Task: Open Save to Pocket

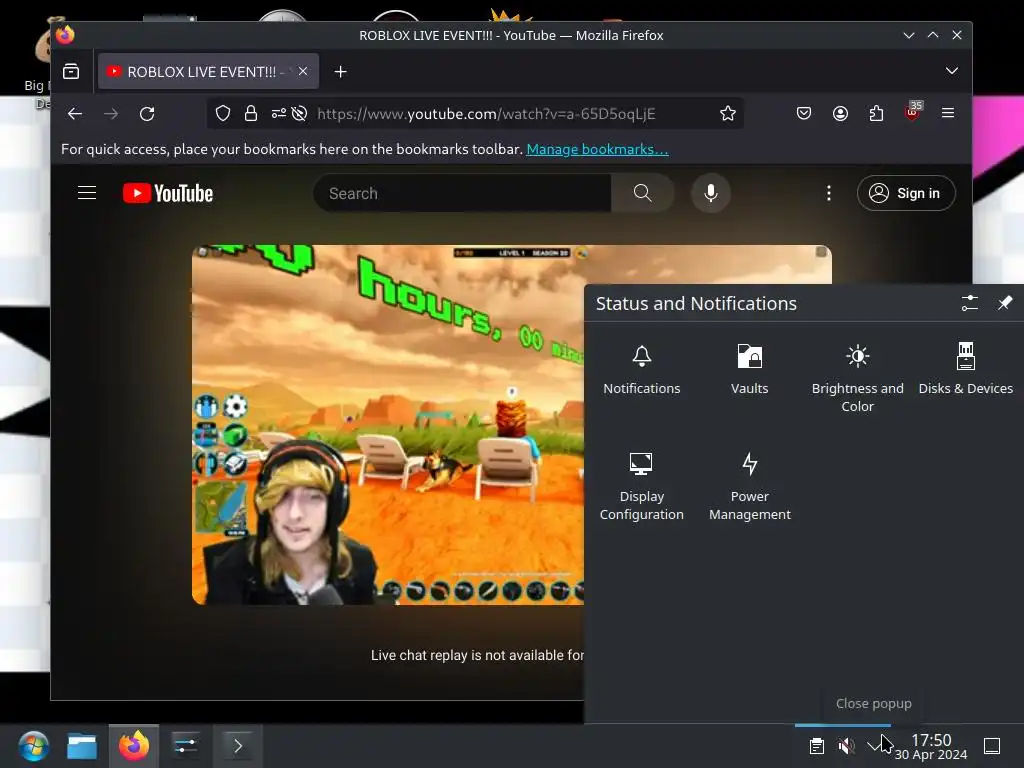Action: coord(804,114)
